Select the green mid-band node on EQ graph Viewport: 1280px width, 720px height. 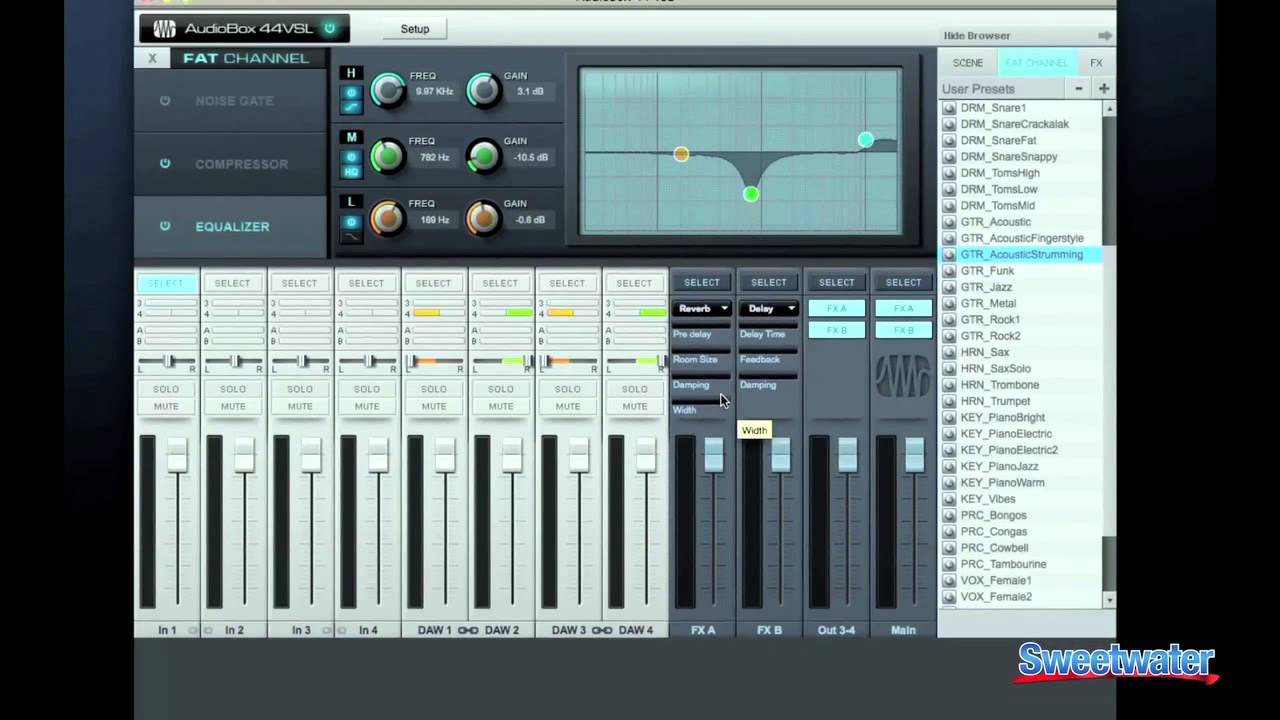tap(751, 194)
